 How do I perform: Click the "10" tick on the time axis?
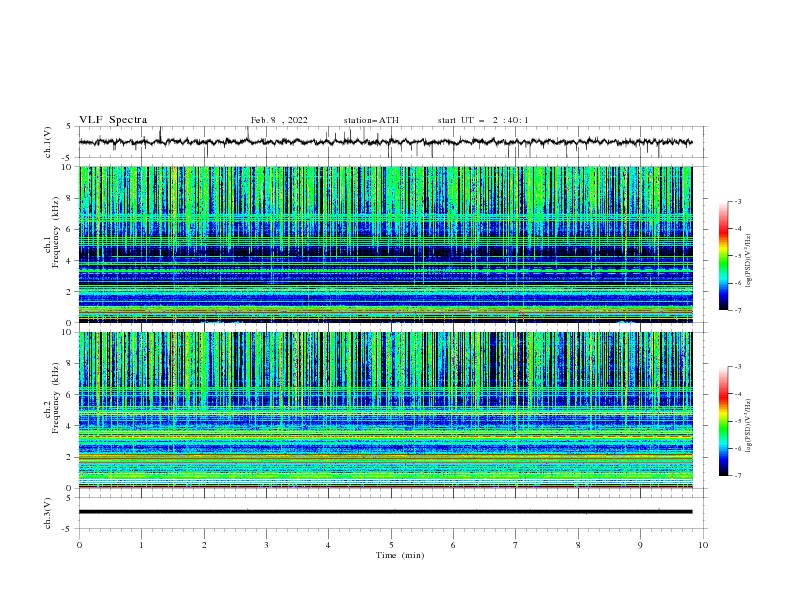703,545
